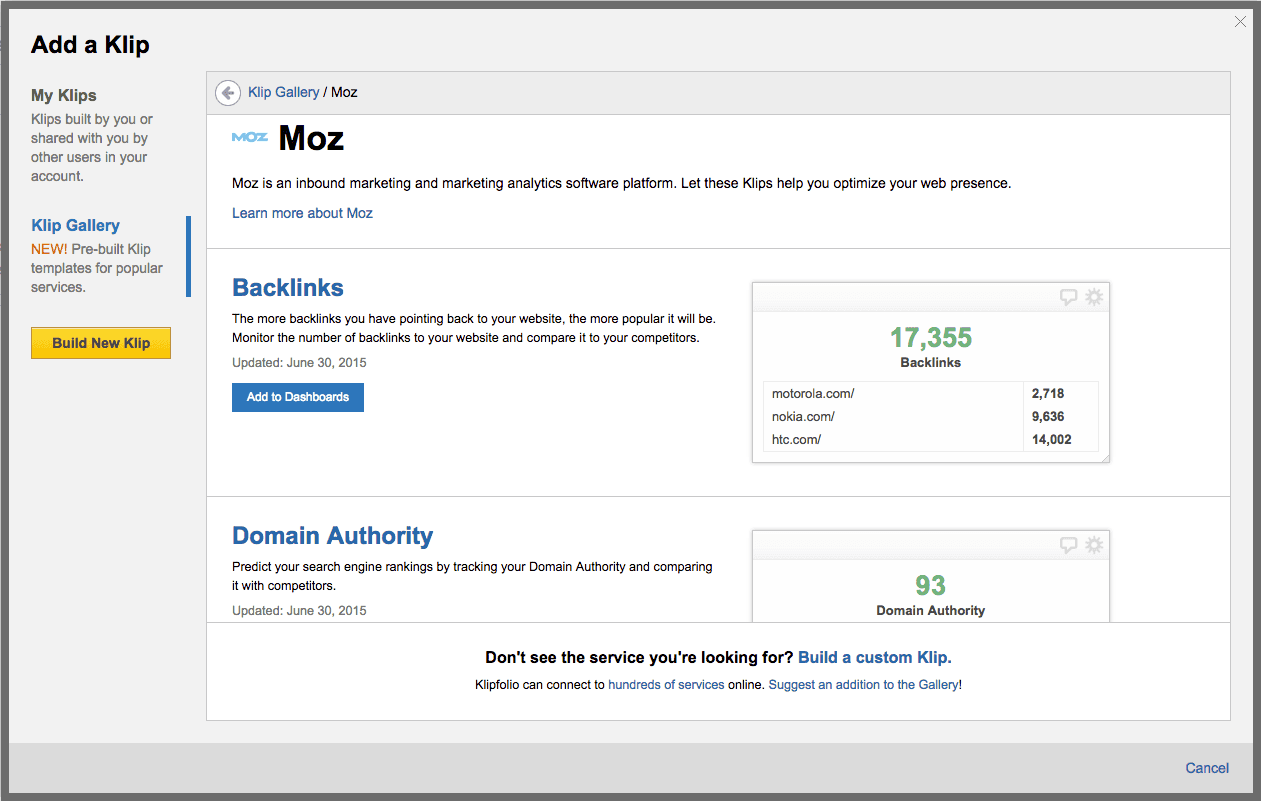Screen dimensions: 1261x801
Task: Open comment bubble on Backlinks preview
Action: click(1068, 297)
